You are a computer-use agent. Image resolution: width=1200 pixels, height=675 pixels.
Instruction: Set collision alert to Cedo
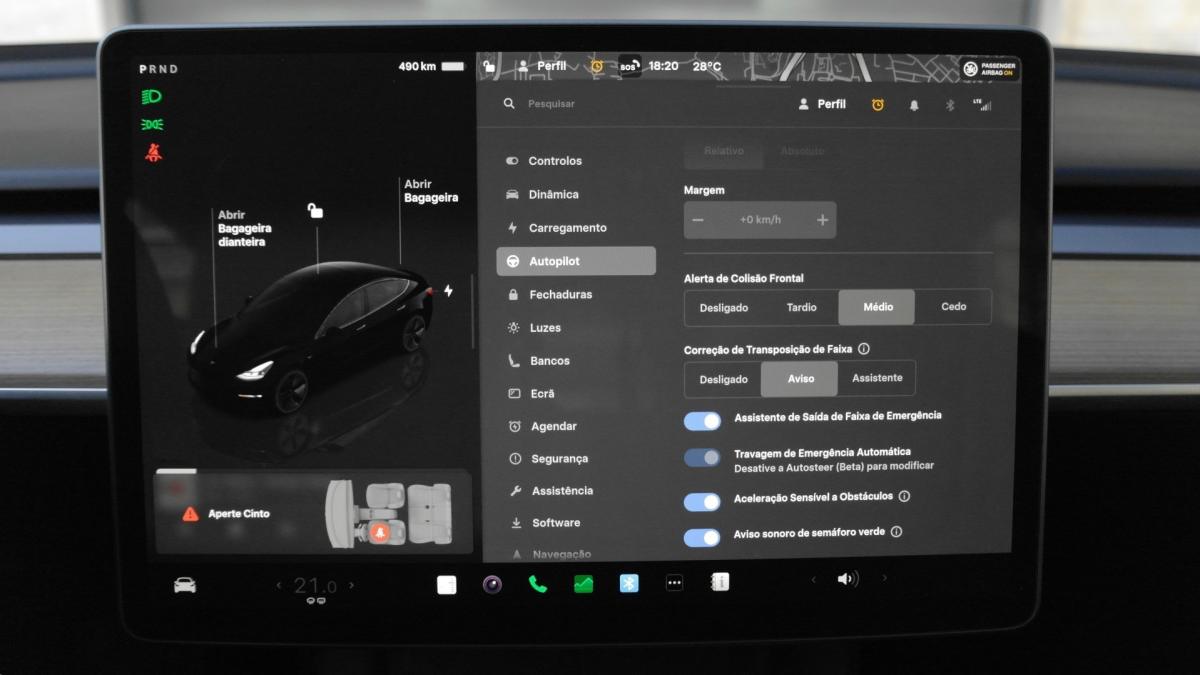[x=953, y=307]
